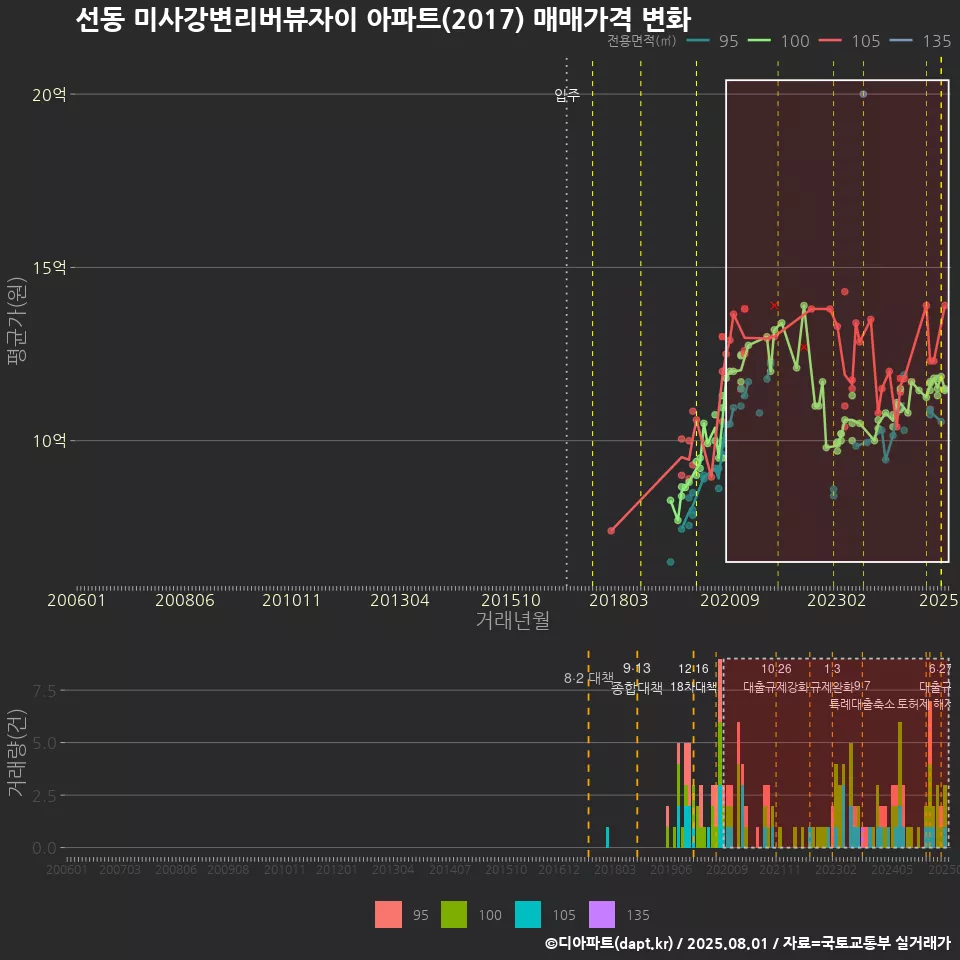The width and height of the screenshot is (960, 960).
Task: Click the '0.0' volume axis label
Action: [44, 849]
